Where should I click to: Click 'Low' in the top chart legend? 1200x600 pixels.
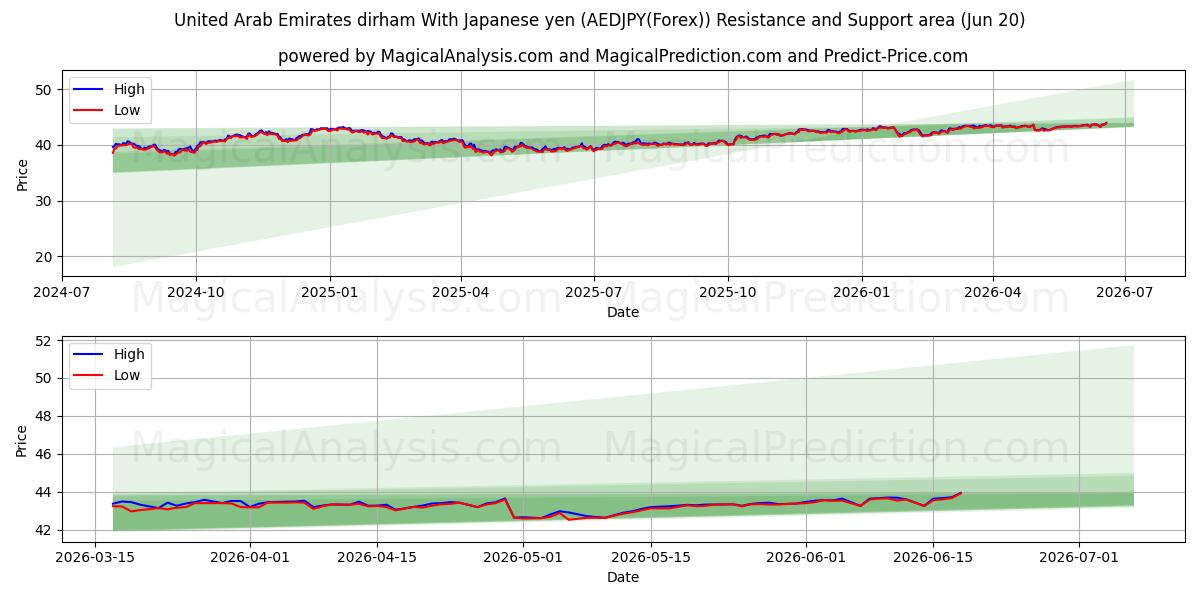coord(127,110)
